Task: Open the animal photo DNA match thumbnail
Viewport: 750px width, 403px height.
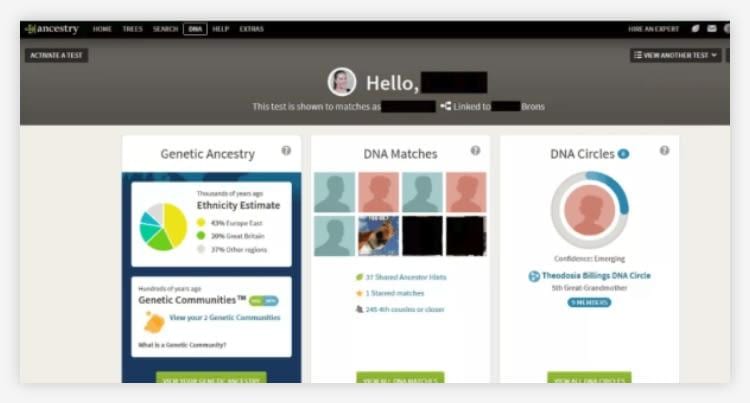Action: 378,236
